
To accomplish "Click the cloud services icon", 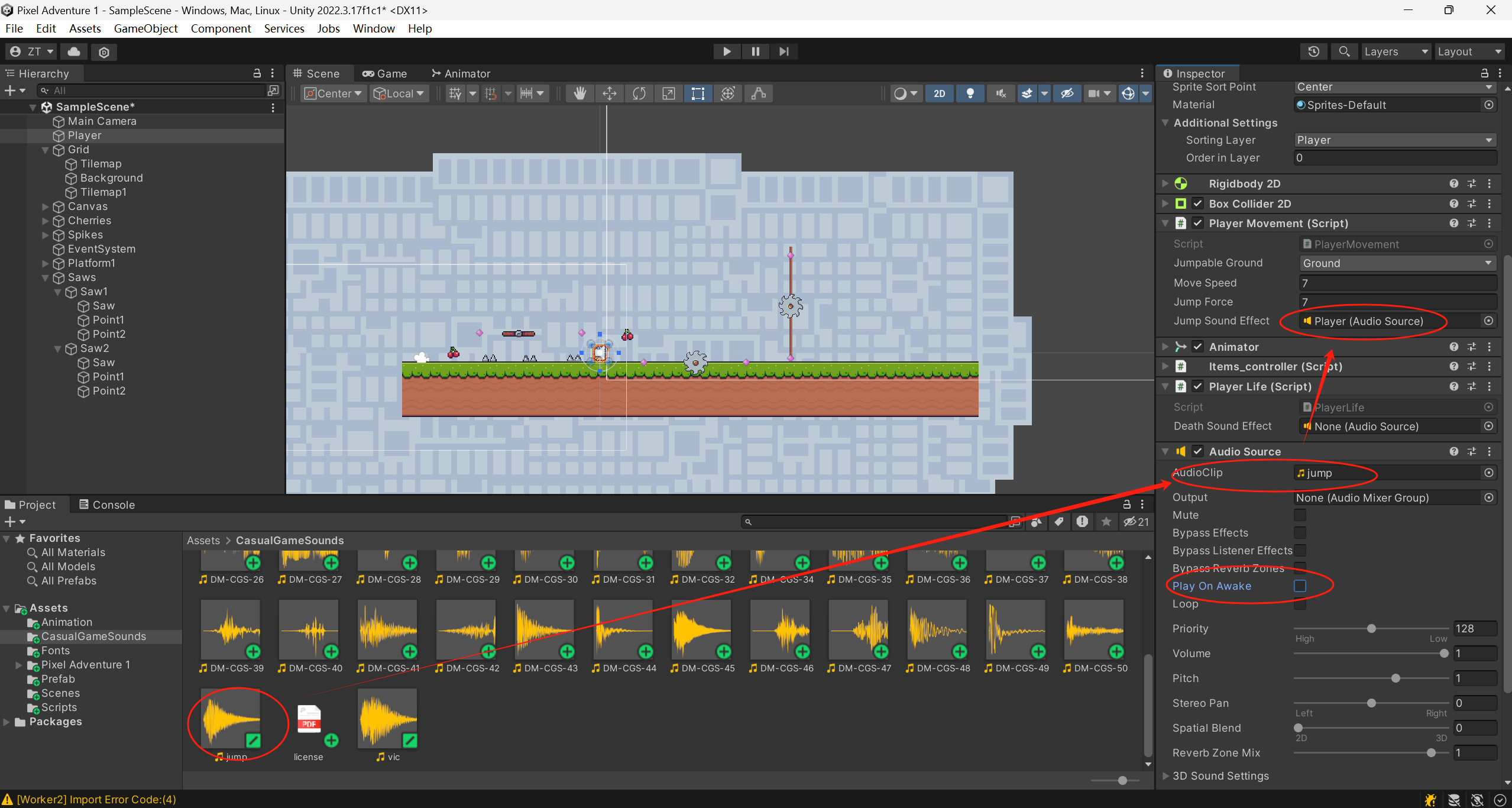I will coord(74,51).
